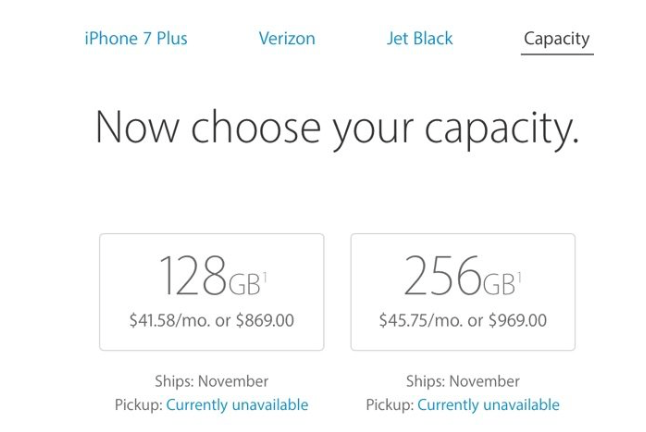
Task: Click the $869.00 full price text
Action: point(264,321)
